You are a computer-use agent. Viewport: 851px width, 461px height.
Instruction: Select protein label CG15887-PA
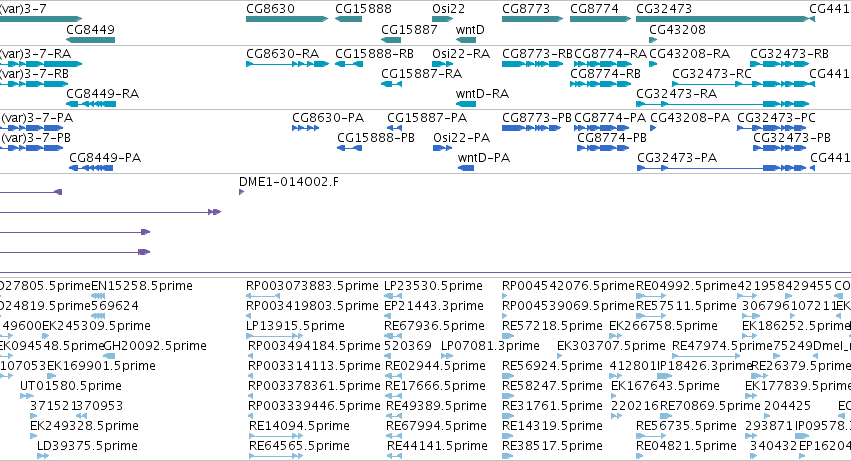[427, 118]
